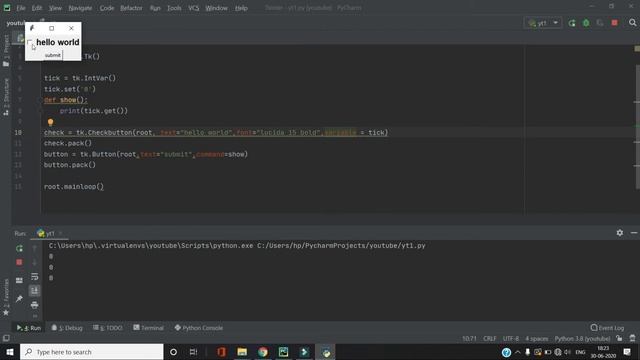Click the Structure tool window sidebar tab
The width and height of the screenshot is (640, 360).
pos(6,97)
